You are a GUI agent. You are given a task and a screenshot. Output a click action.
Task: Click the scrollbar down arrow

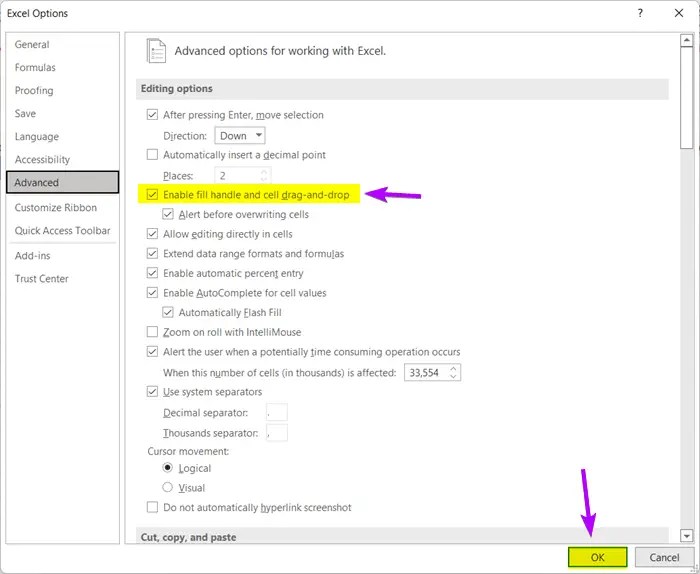687,535
